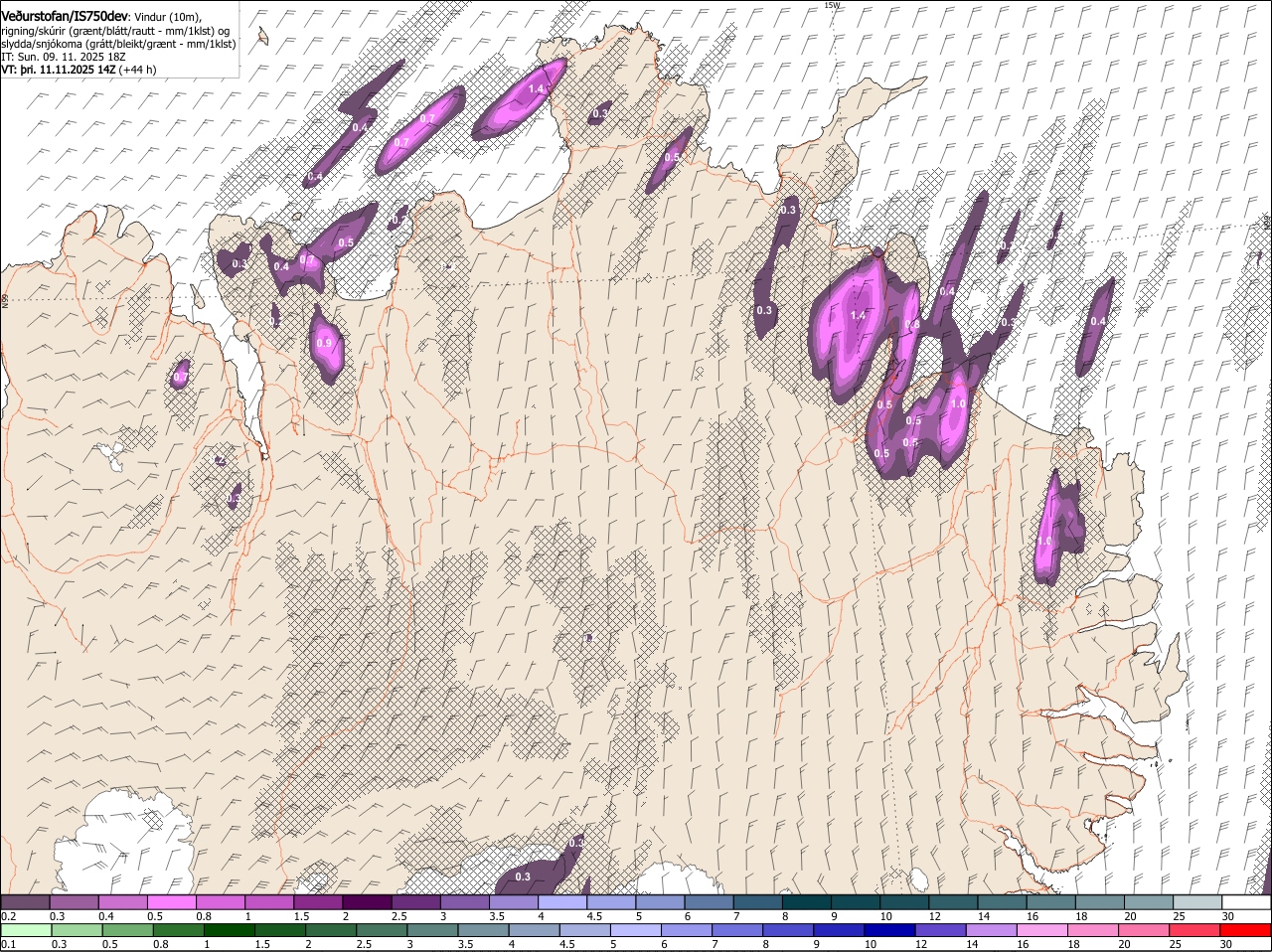Image resolution: width=1272 pixels, height=952 pixels.
Task: Select the dark teal snow swatch at 8
Action: click(x=805, y=901)
